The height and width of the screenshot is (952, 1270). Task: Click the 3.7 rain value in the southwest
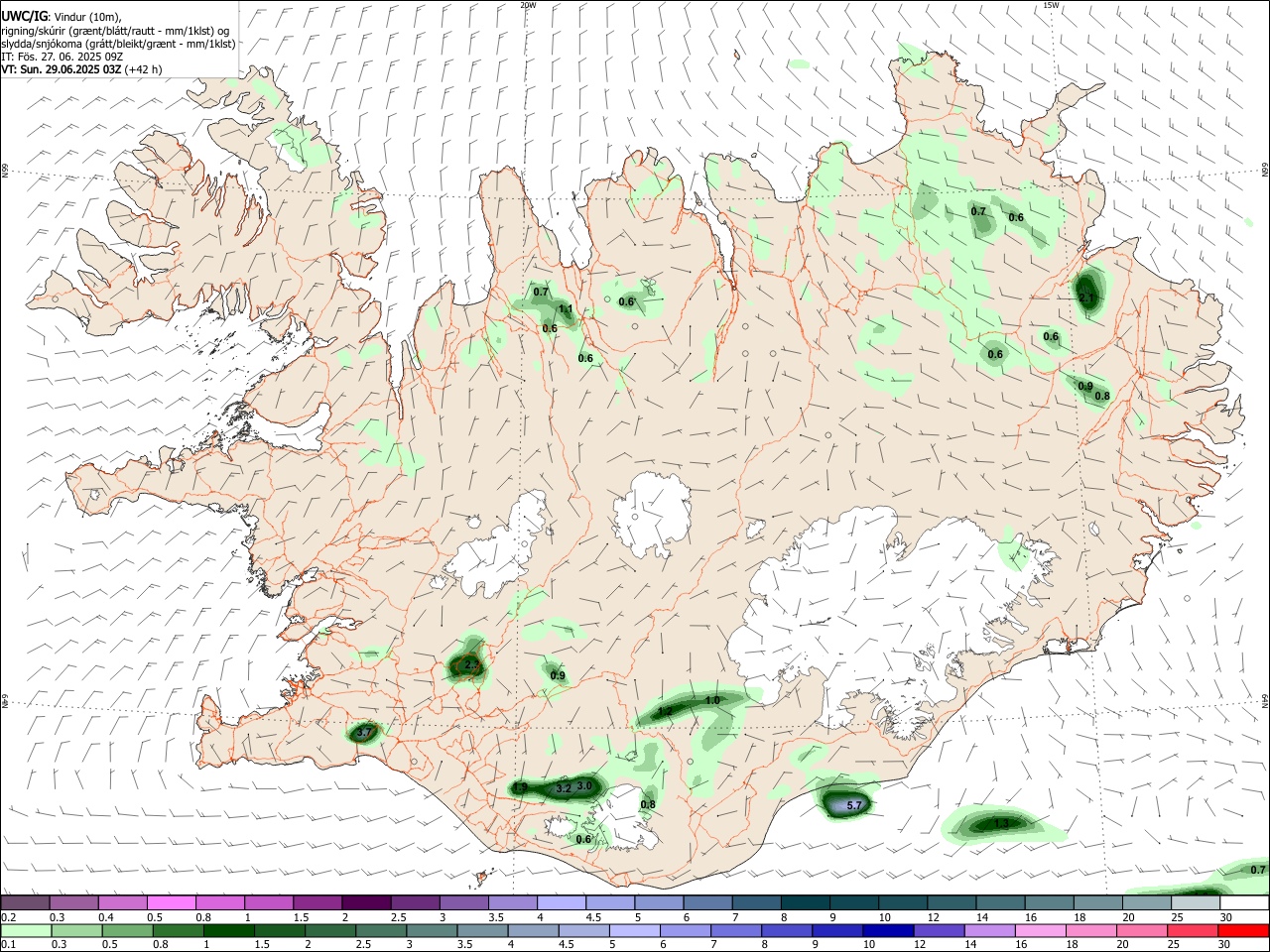365,732
